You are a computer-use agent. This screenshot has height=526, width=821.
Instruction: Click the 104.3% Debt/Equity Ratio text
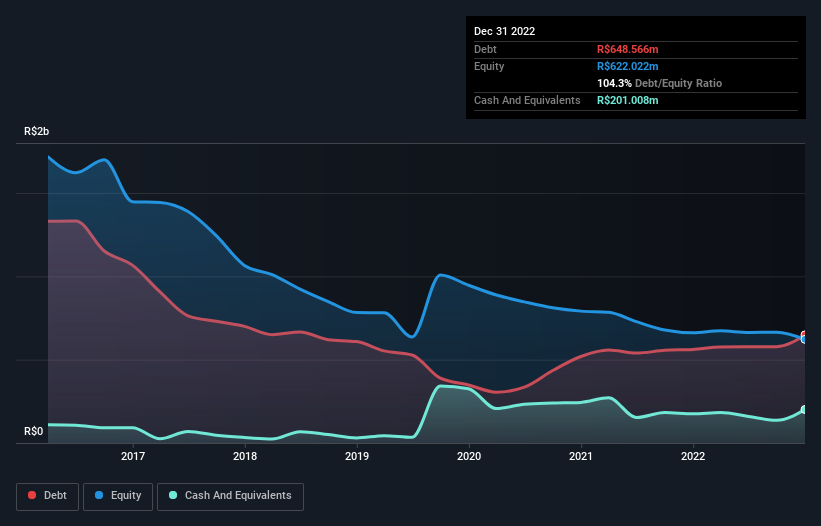coord(660,83)
